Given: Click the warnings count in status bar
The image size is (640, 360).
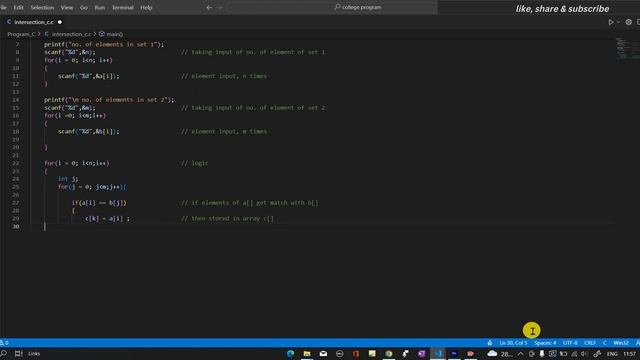Looking at the screenshot, I should [x=4, y=343].
